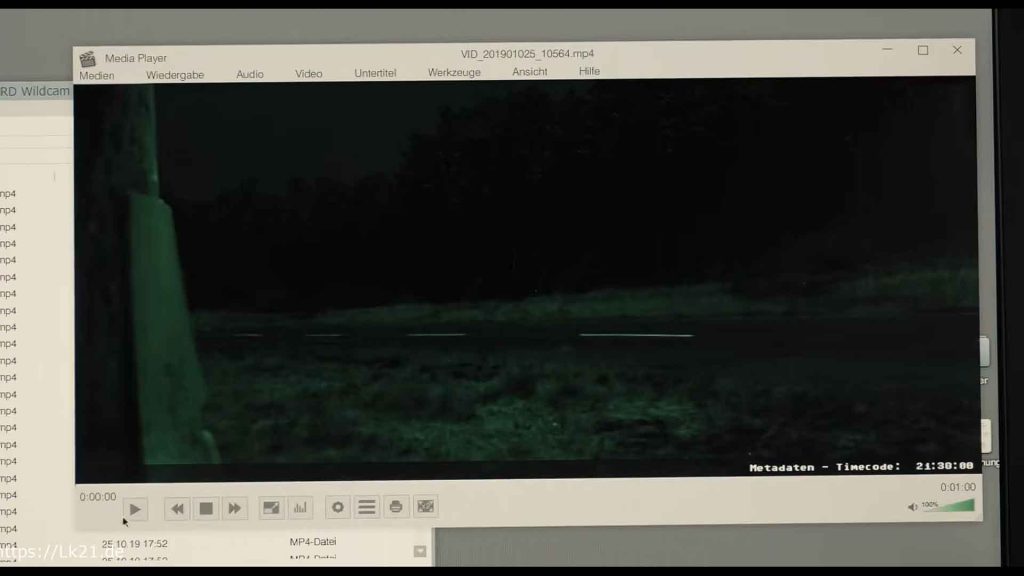Mute audio via the speaker icon
The image size is (1024, 576).
(912, 507)
